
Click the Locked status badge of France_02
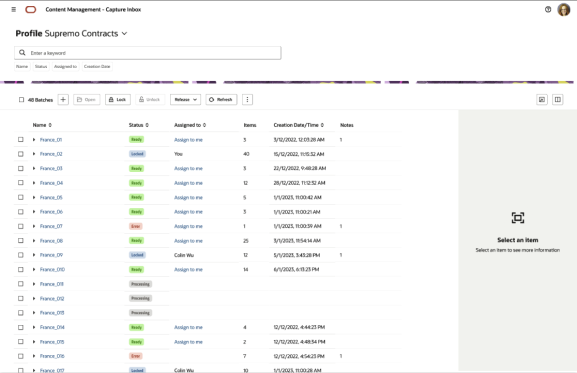[137, 154]
